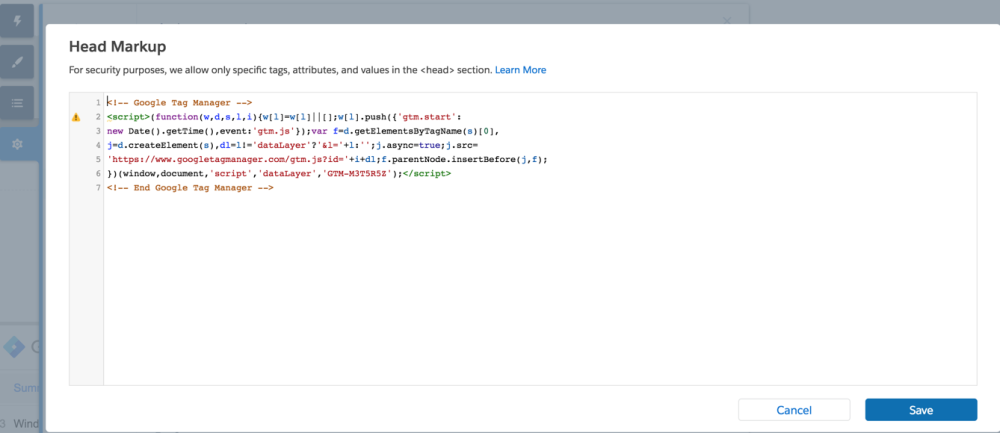Click line number 7 in the gutter
Viewport: 1000px width, 433px height.
tap(98, 188)
